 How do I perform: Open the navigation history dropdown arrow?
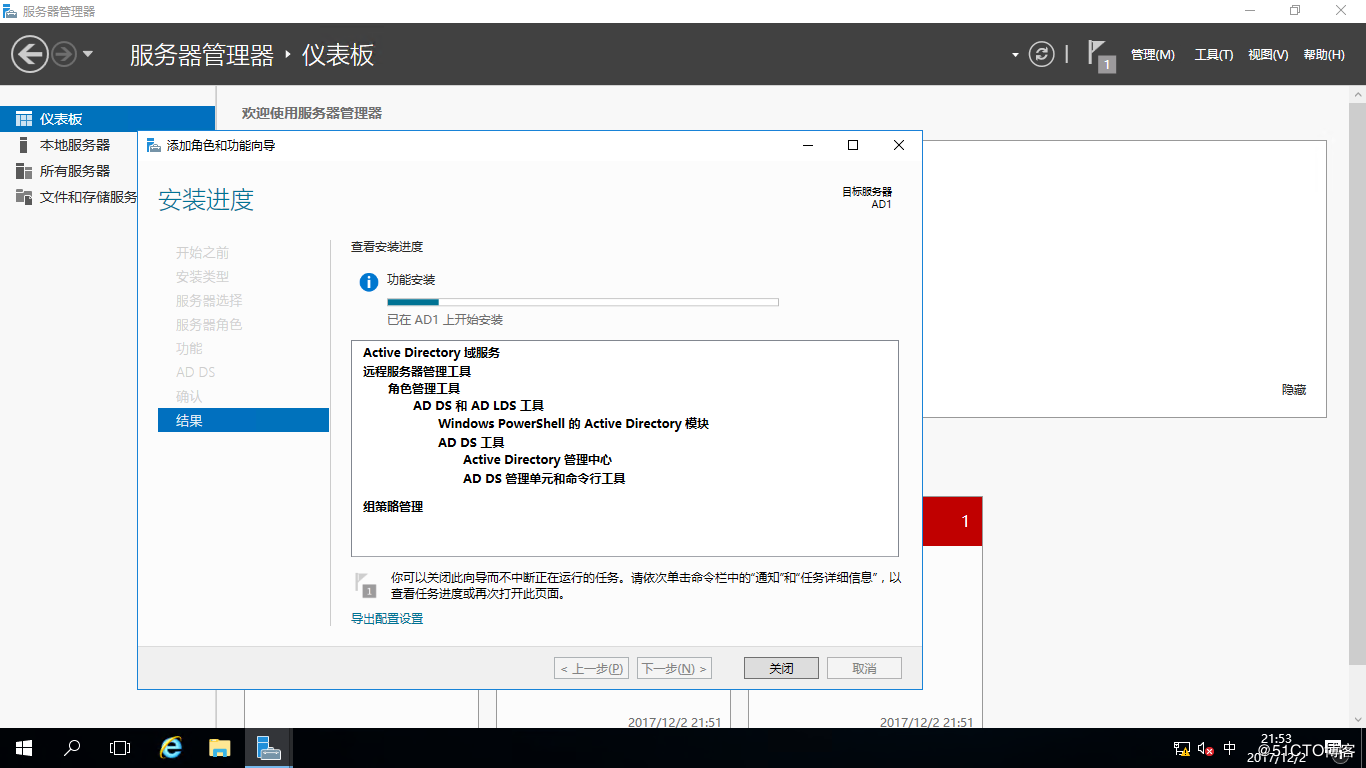88,54
